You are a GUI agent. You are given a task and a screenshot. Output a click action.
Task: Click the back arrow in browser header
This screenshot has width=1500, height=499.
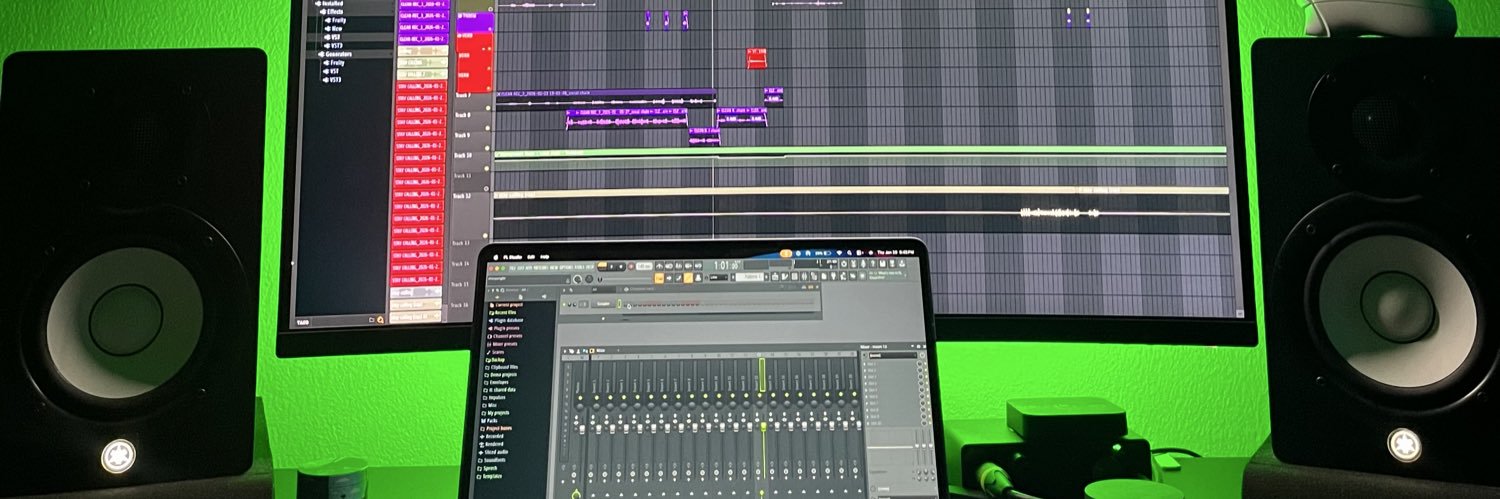[497, 296]
